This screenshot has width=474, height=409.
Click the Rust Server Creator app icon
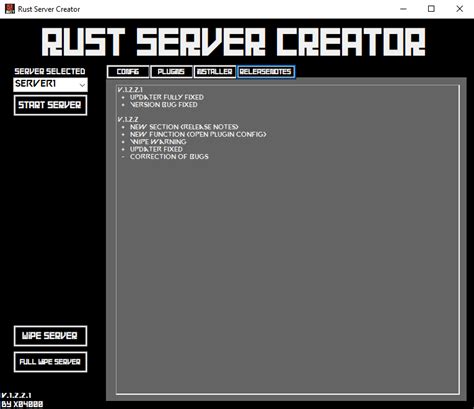10,9
